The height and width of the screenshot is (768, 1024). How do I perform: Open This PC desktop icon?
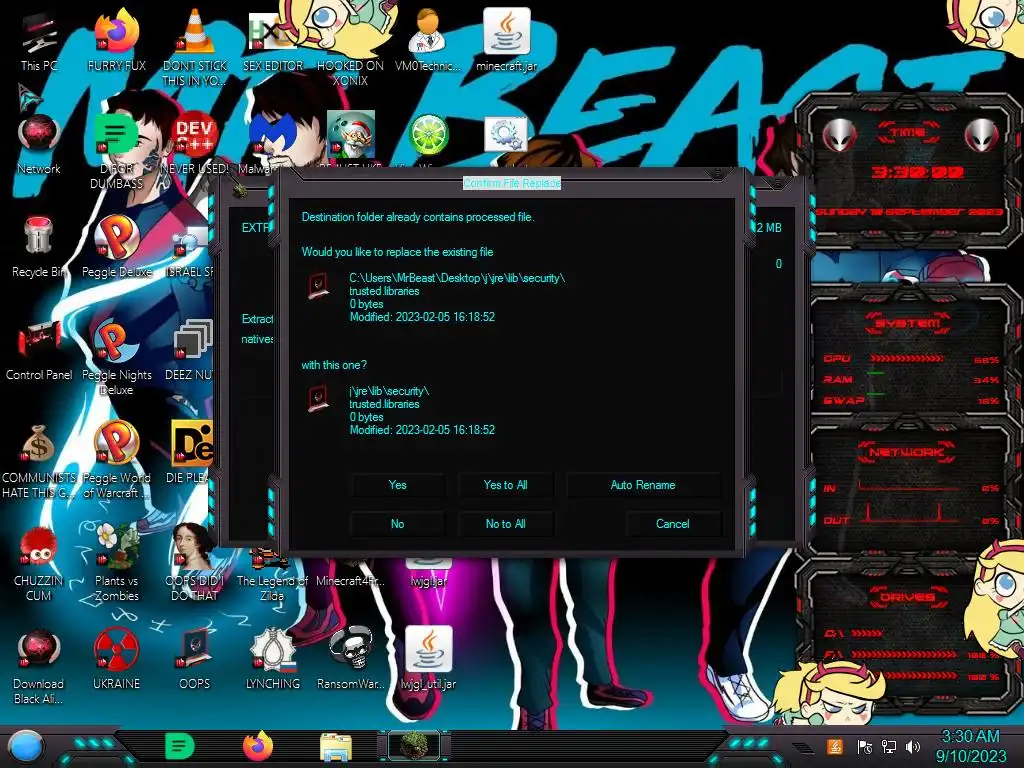(x=39, y=42)
